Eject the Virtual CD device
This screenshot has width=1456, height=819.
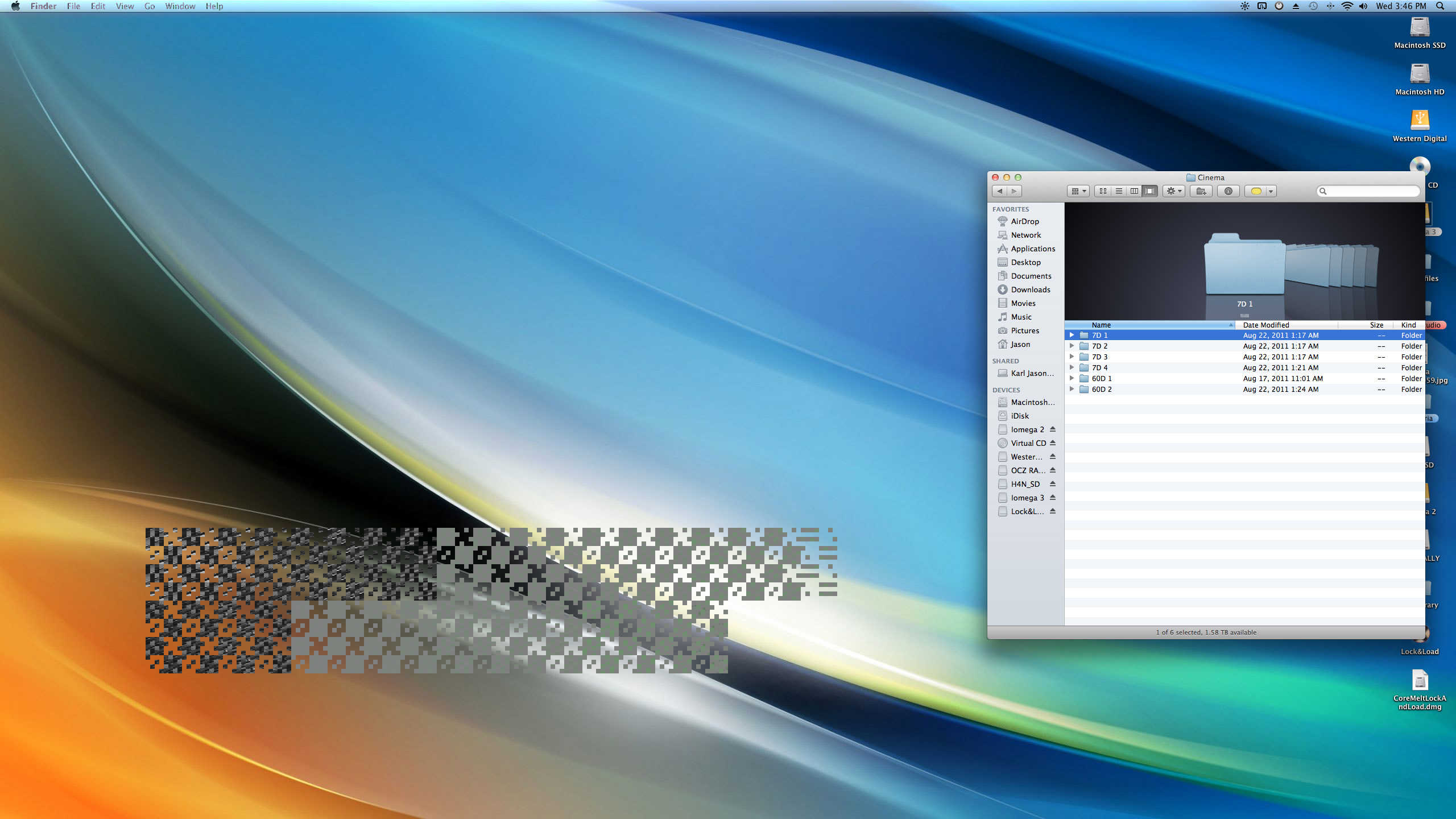click(x=1053, y=443)
